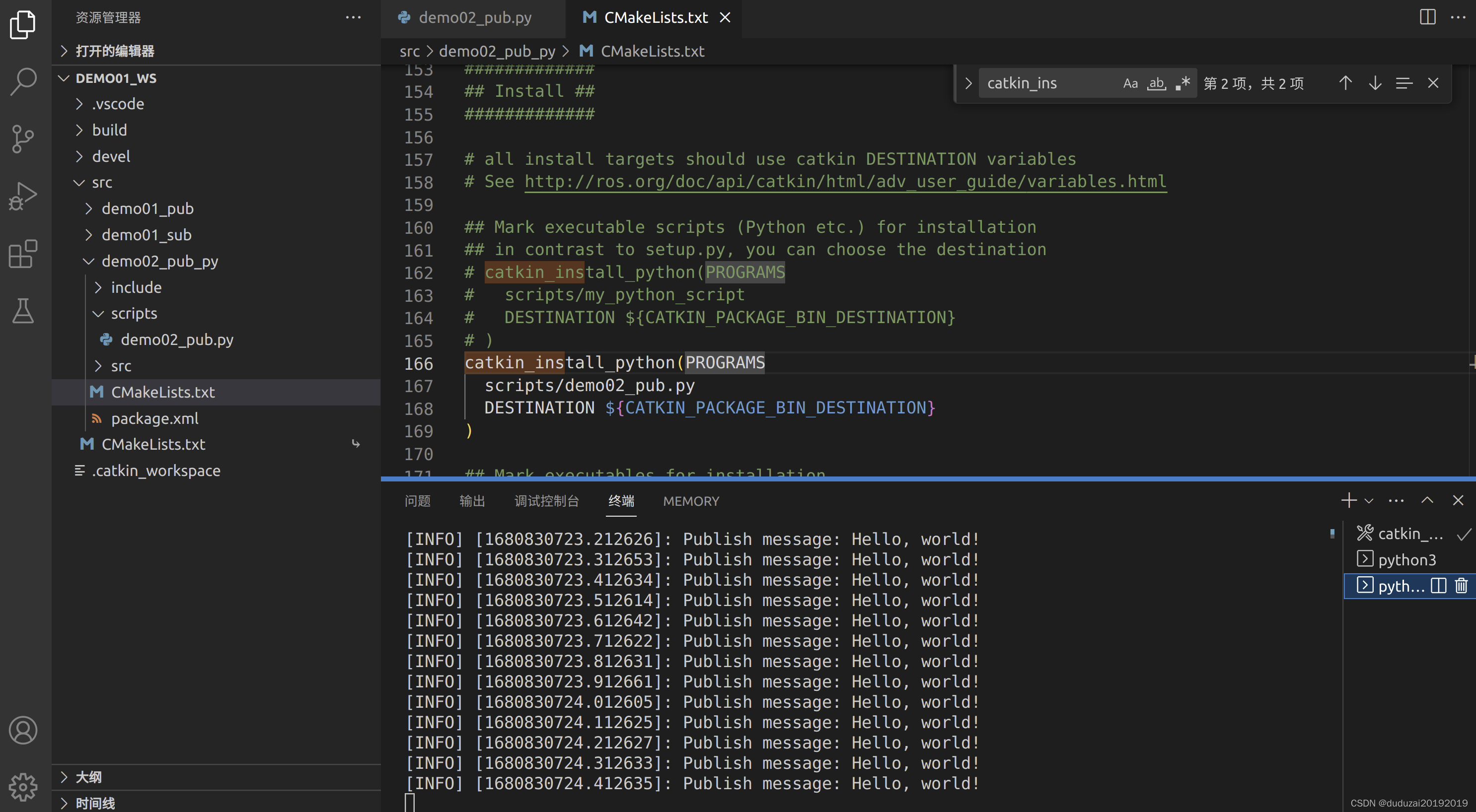Click src segment in breadcrumb
This screenshot has width=1476, height=812.
[x=409, y=51]
